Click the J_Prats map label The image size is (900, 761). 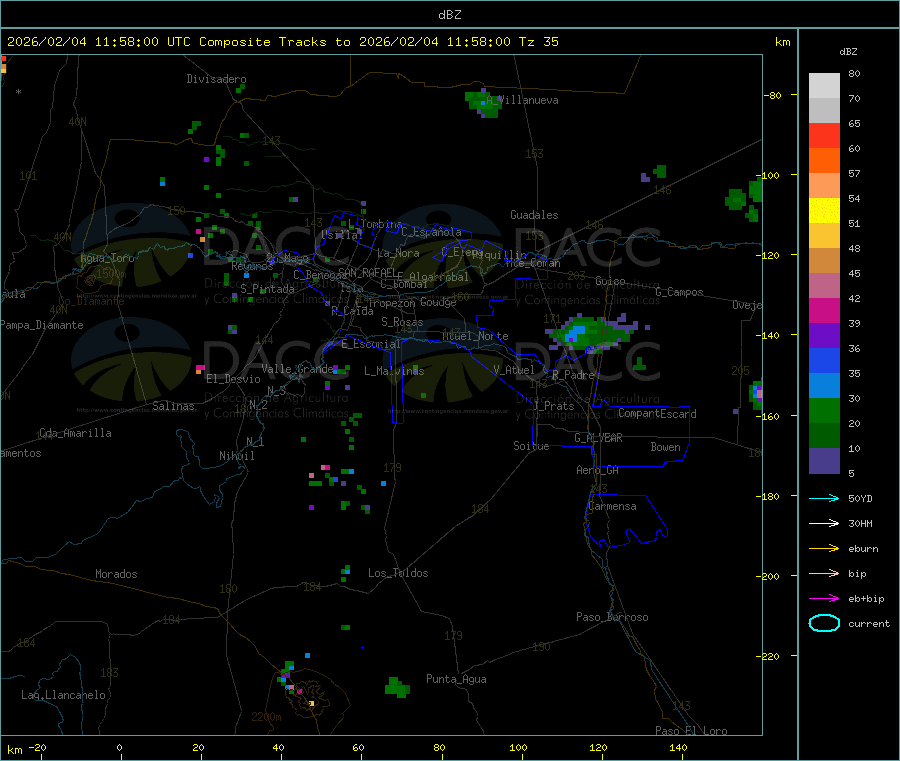(x=554, y=405)
